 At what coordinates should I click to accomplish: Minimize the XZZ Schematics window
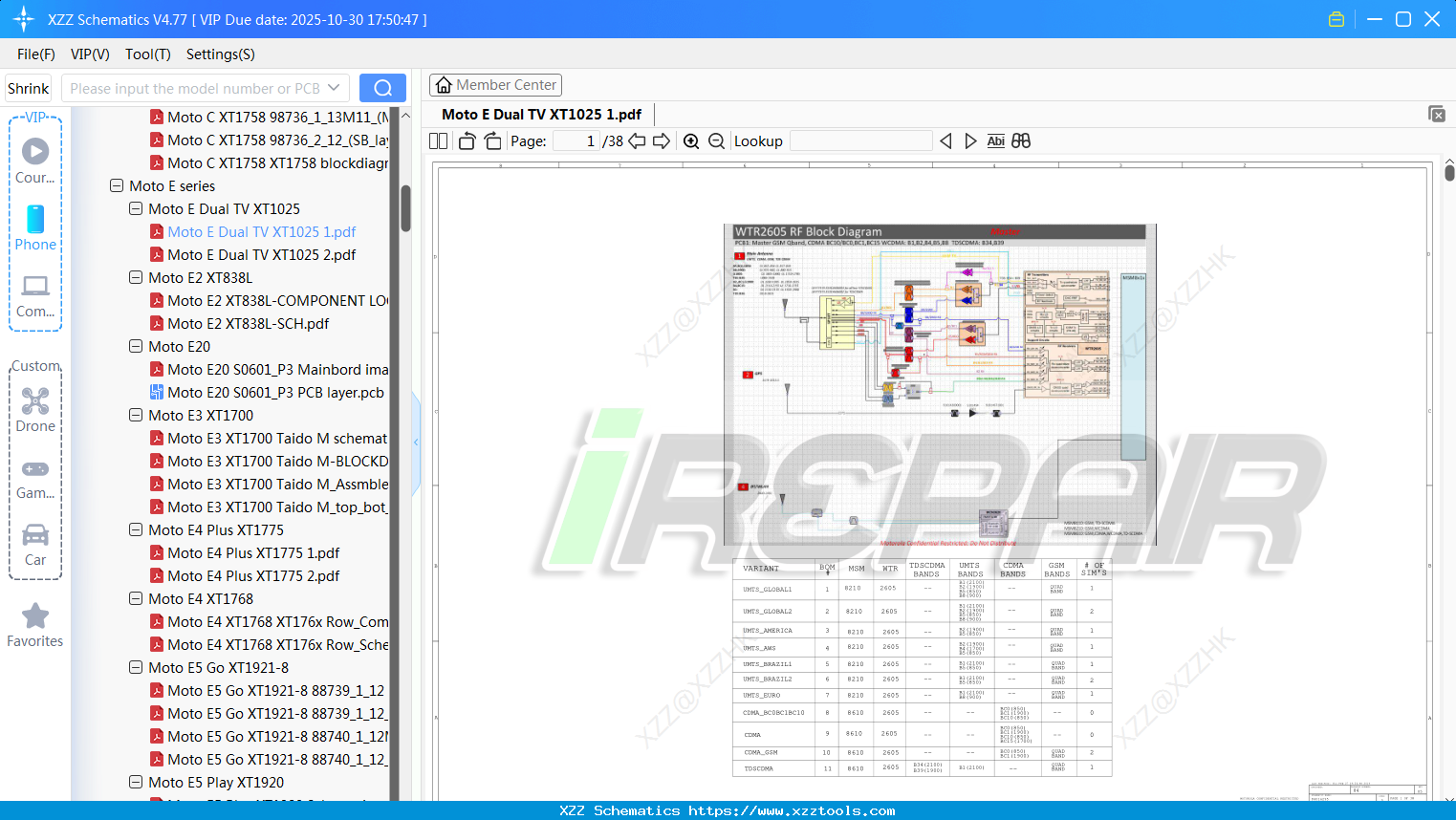1375,19
